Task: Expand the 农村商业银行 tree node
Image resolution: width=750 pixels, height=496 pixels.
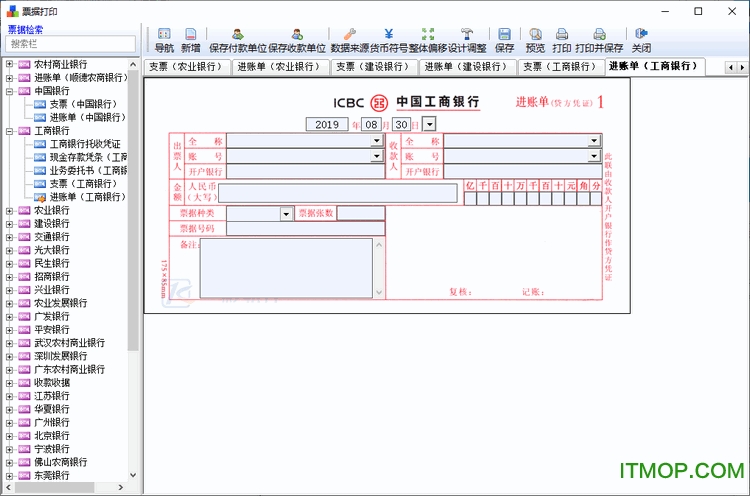Action: pos(9,64)
